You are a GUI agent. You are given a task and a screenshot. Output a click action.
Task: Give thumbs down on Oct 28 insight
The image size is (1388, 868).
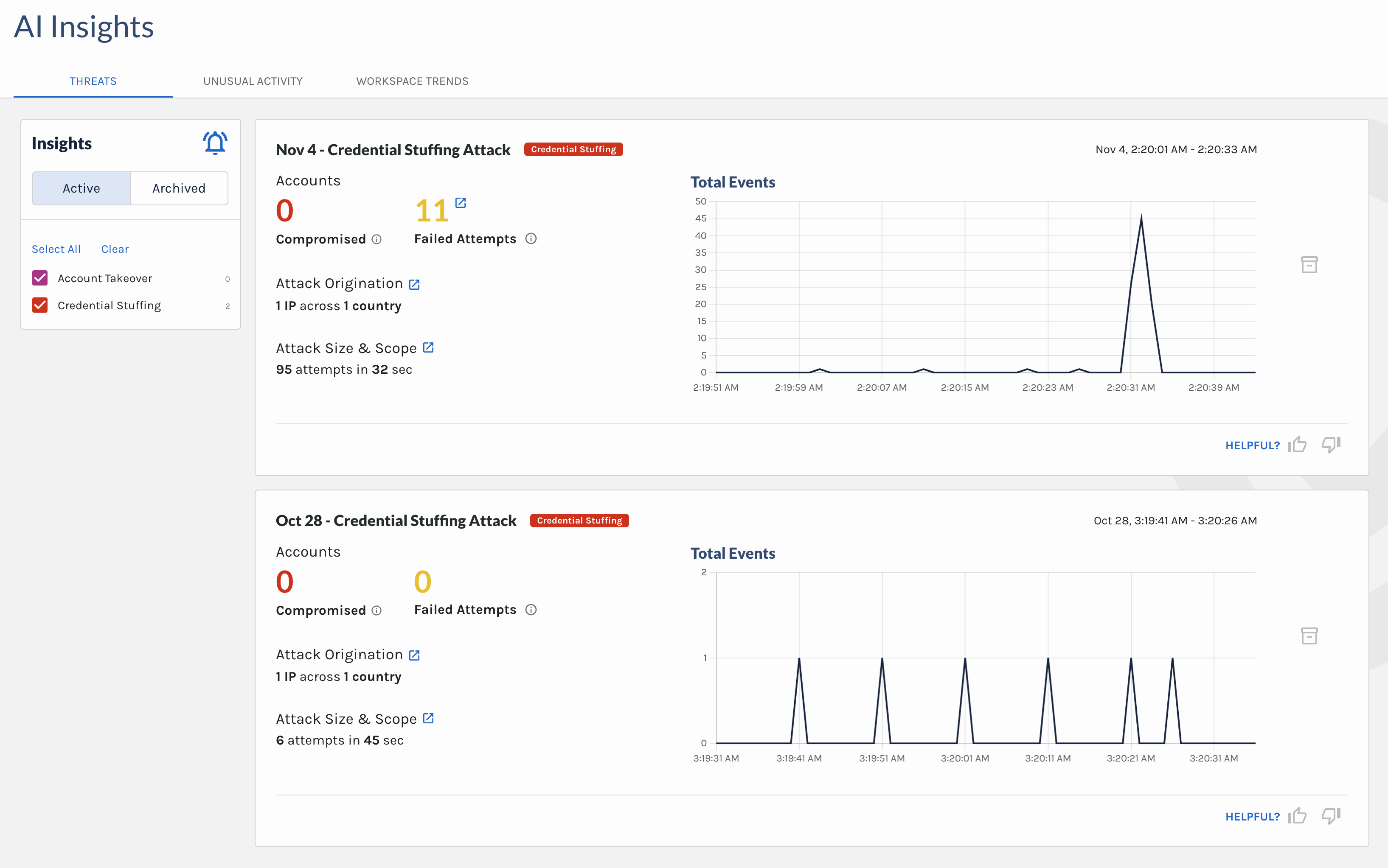point(1331,815)
